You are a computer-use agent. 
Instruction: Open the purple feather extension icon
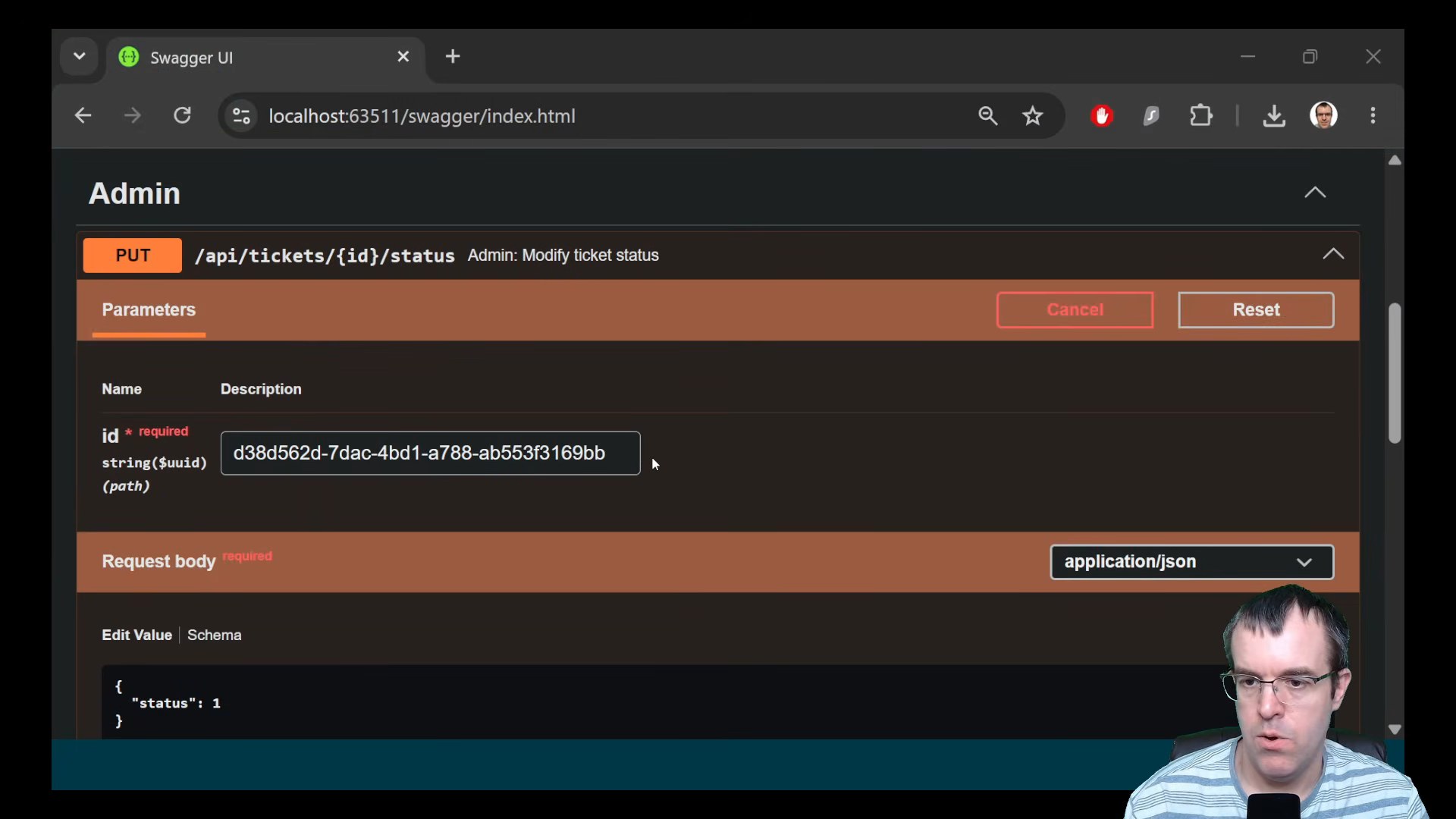coord(1151,115)
